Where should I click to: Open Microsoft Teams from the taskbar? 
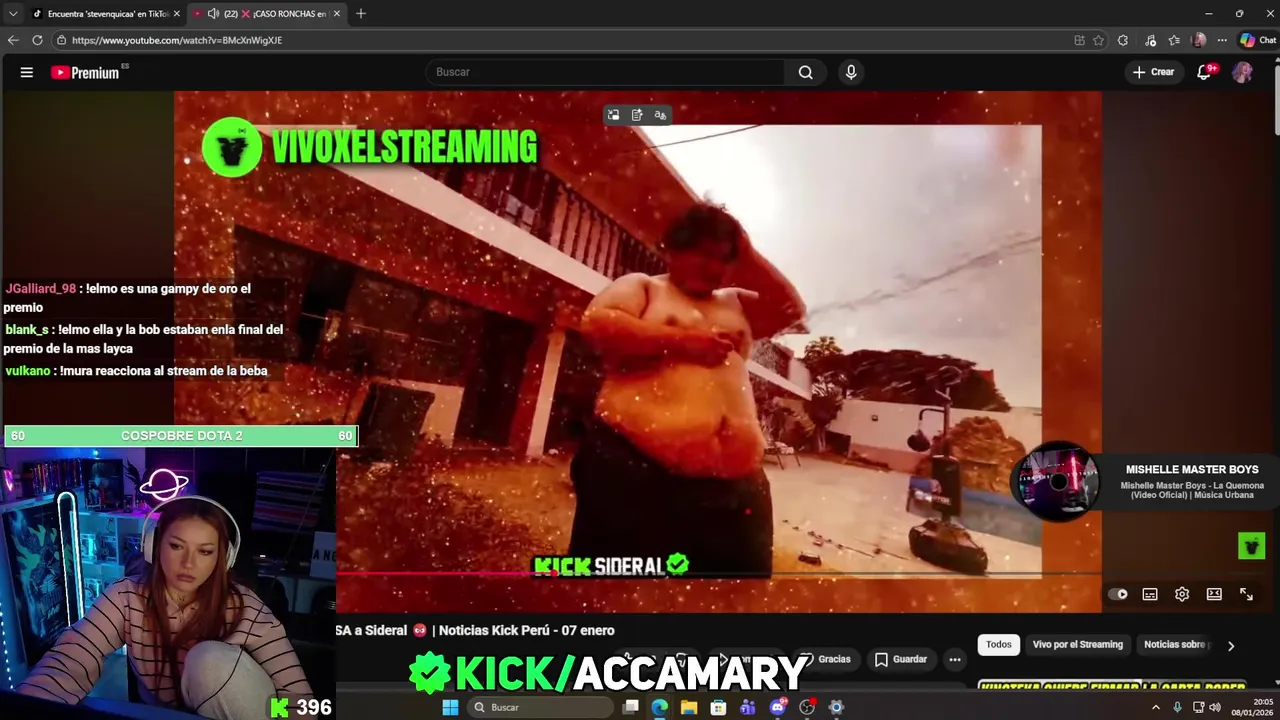pyautogui.click(x=748, y=707)
